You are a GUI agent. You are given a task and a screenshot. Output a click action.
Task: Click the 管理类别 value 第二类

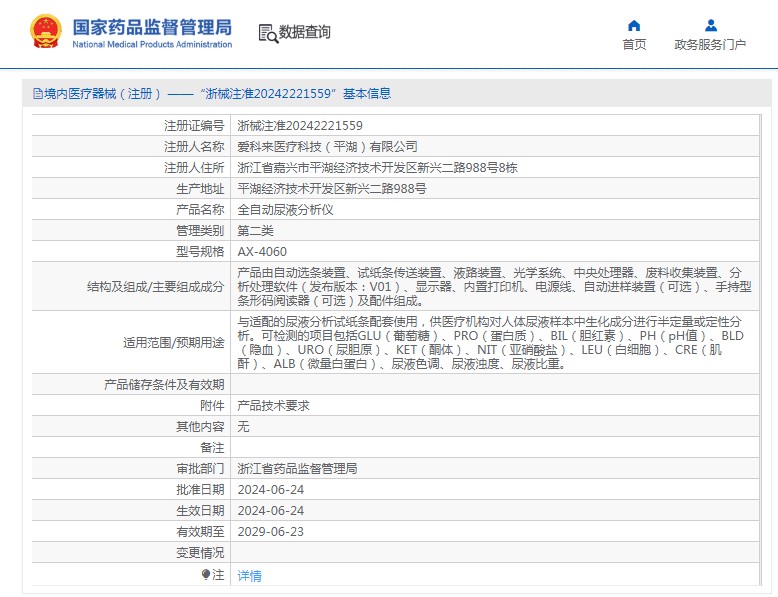[255, 231]
